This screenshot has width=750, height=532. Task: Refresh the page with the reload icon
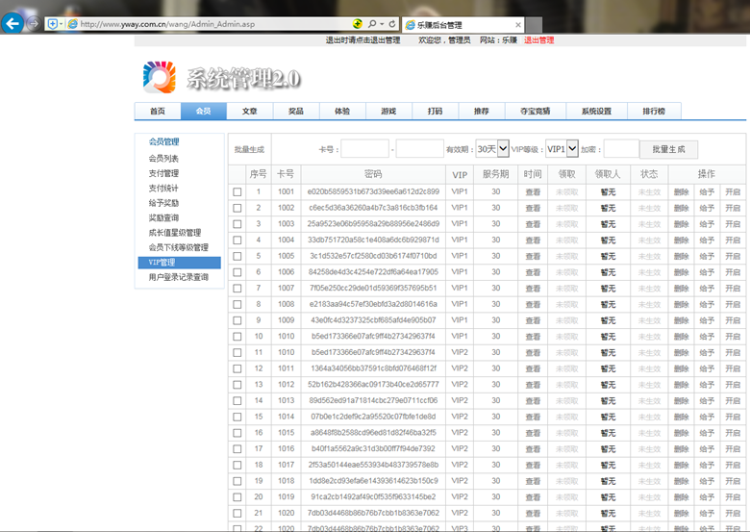click(392, 23)
